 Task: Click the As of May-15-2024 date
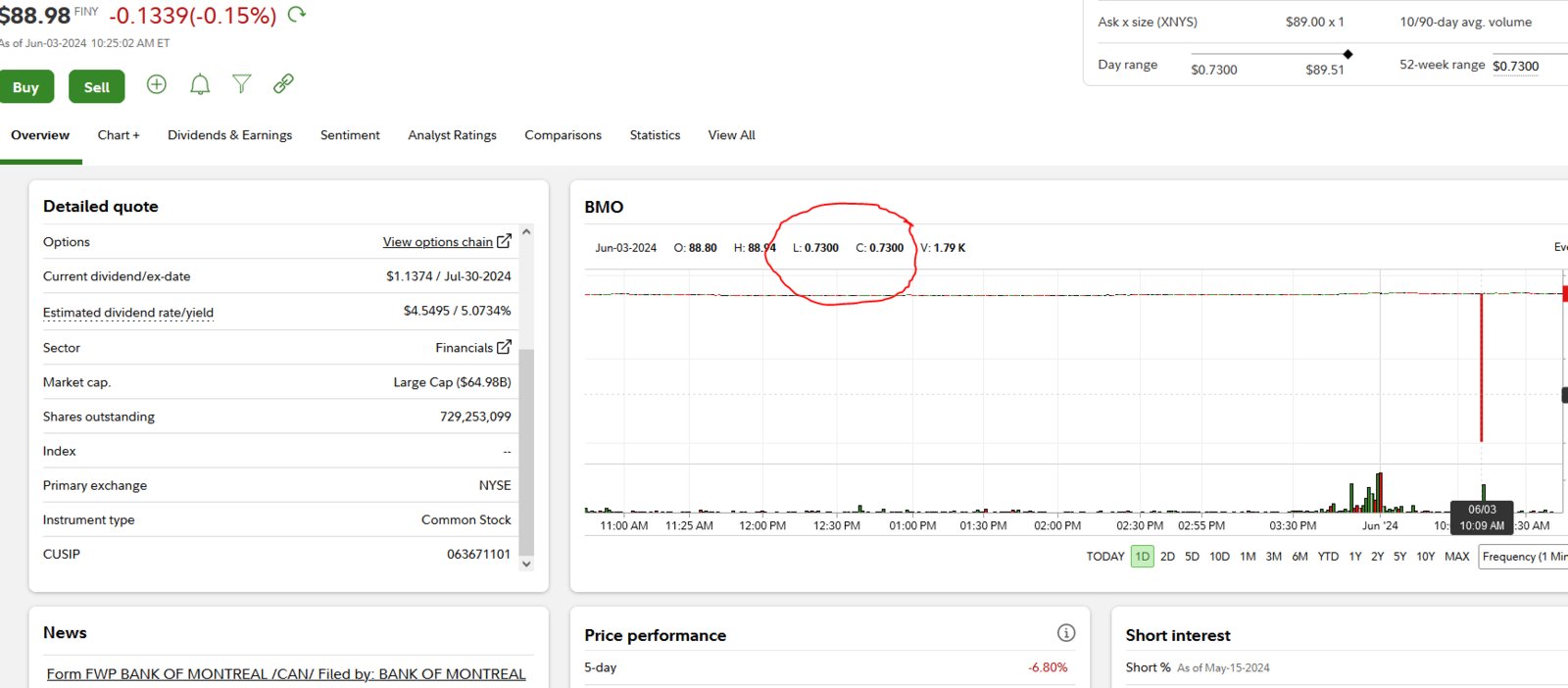pos(1223,668)
